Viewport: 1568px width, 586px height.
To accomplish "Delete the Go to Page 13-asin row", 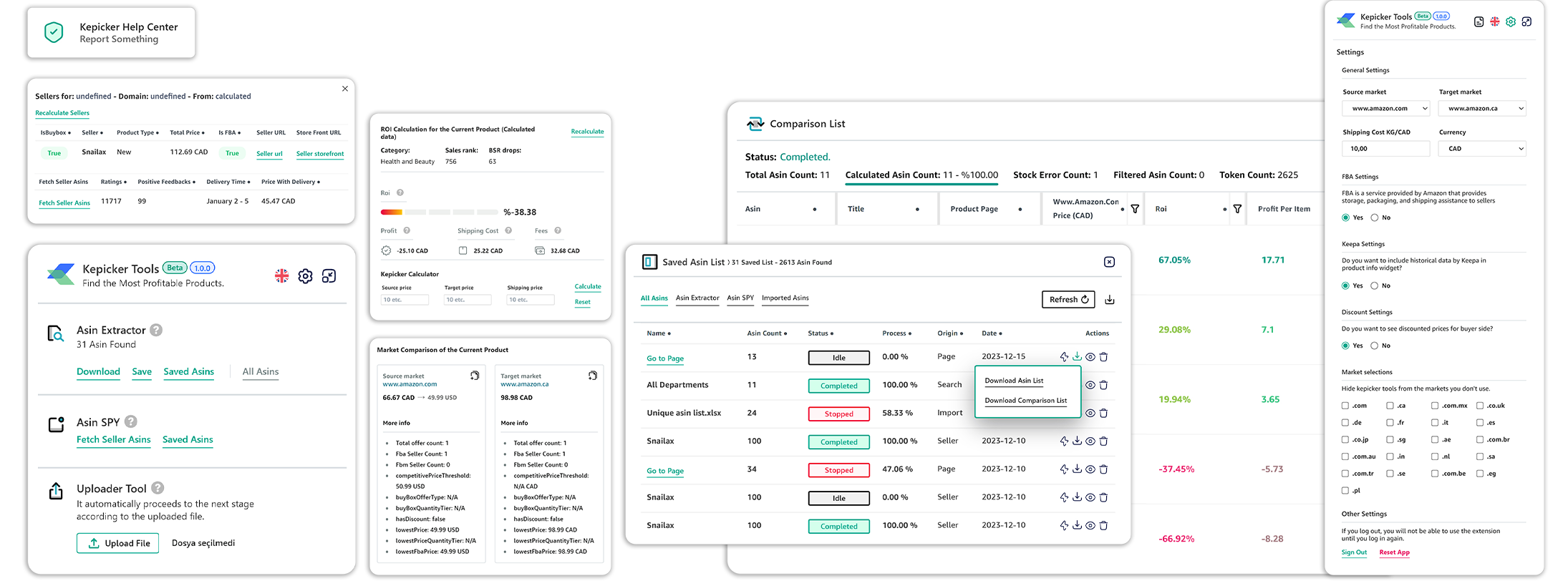I will [x=1103, y=356].
